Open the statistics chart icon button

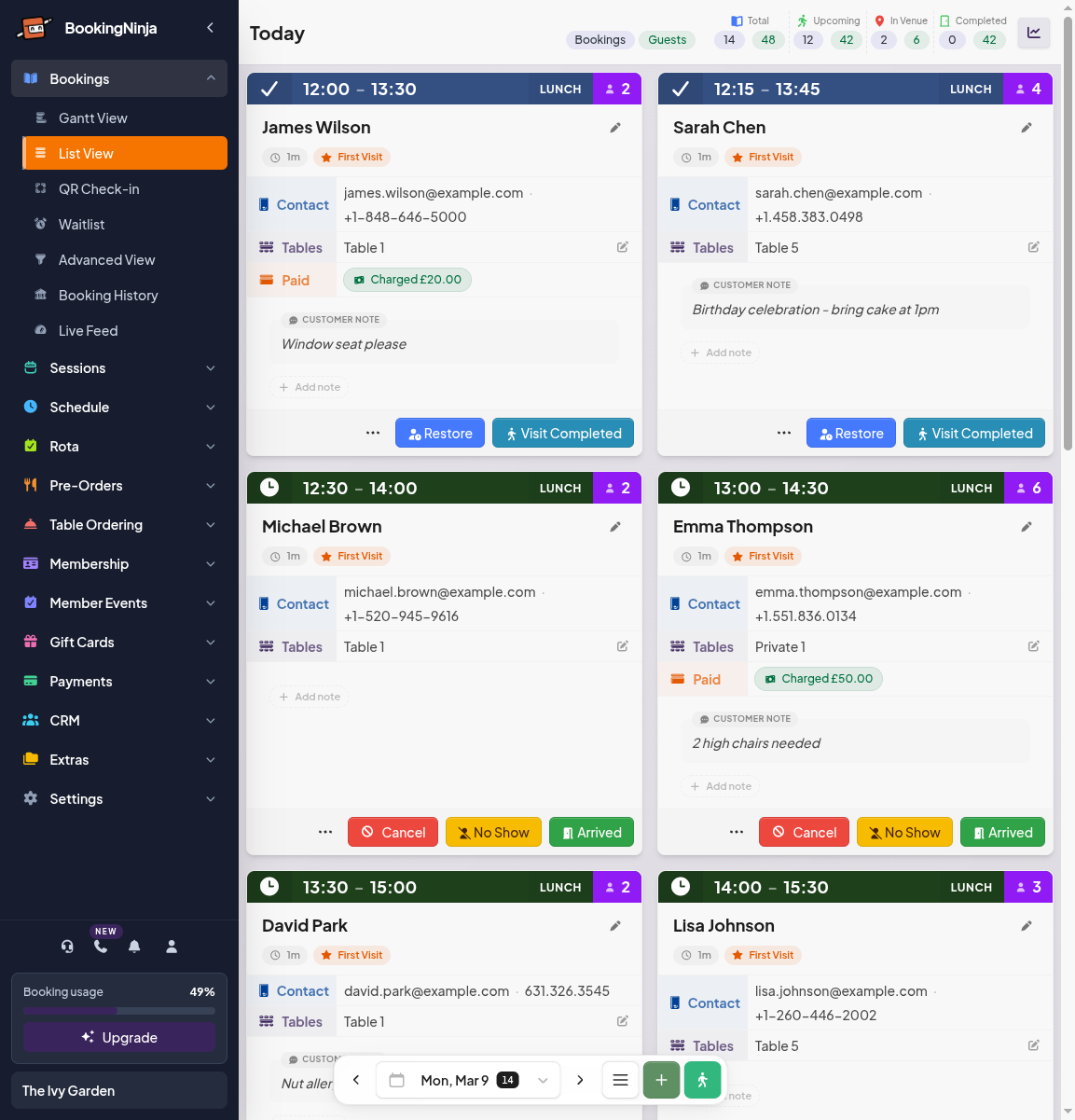[1034, 33]
